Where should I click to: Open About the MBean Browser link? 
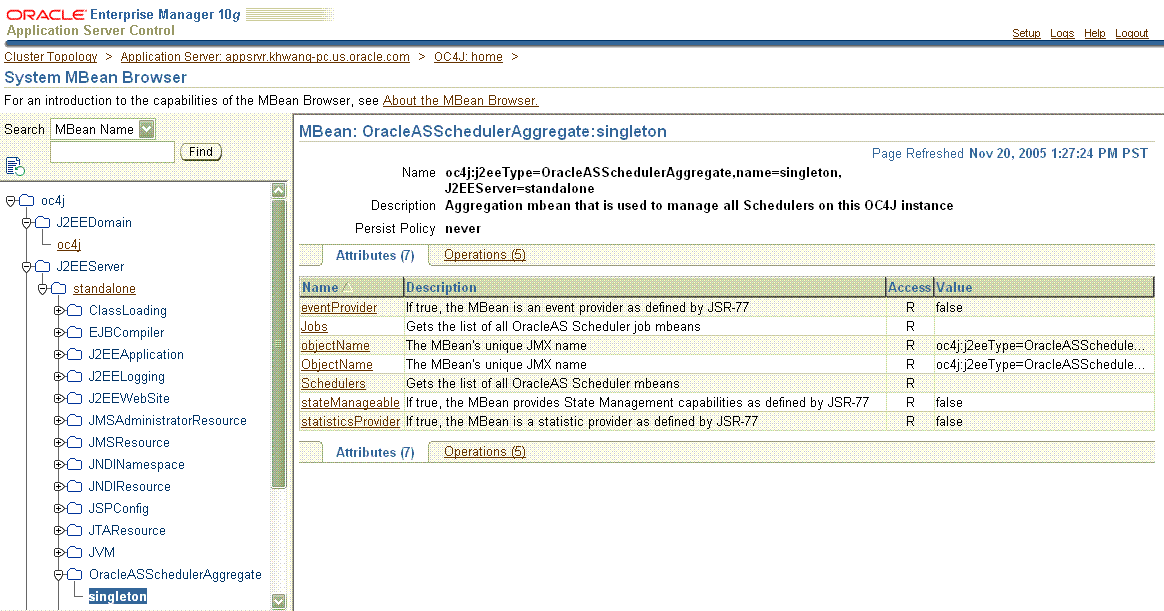(x=460, y=101)
